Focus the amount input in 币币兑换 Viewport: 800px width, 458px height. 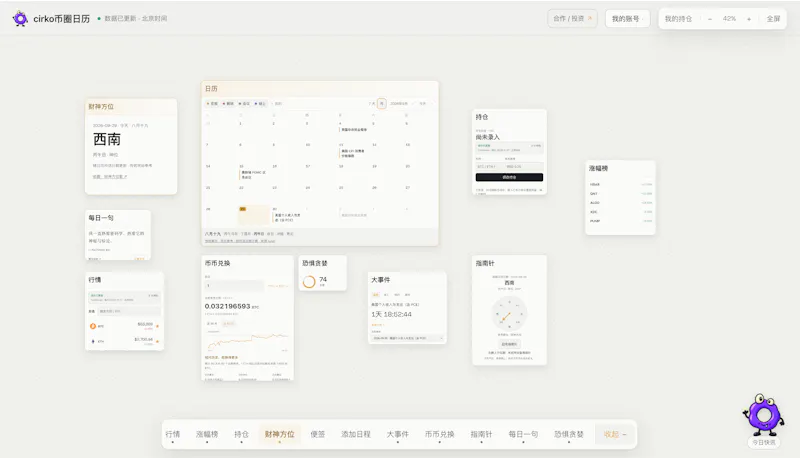click(234, 286)
